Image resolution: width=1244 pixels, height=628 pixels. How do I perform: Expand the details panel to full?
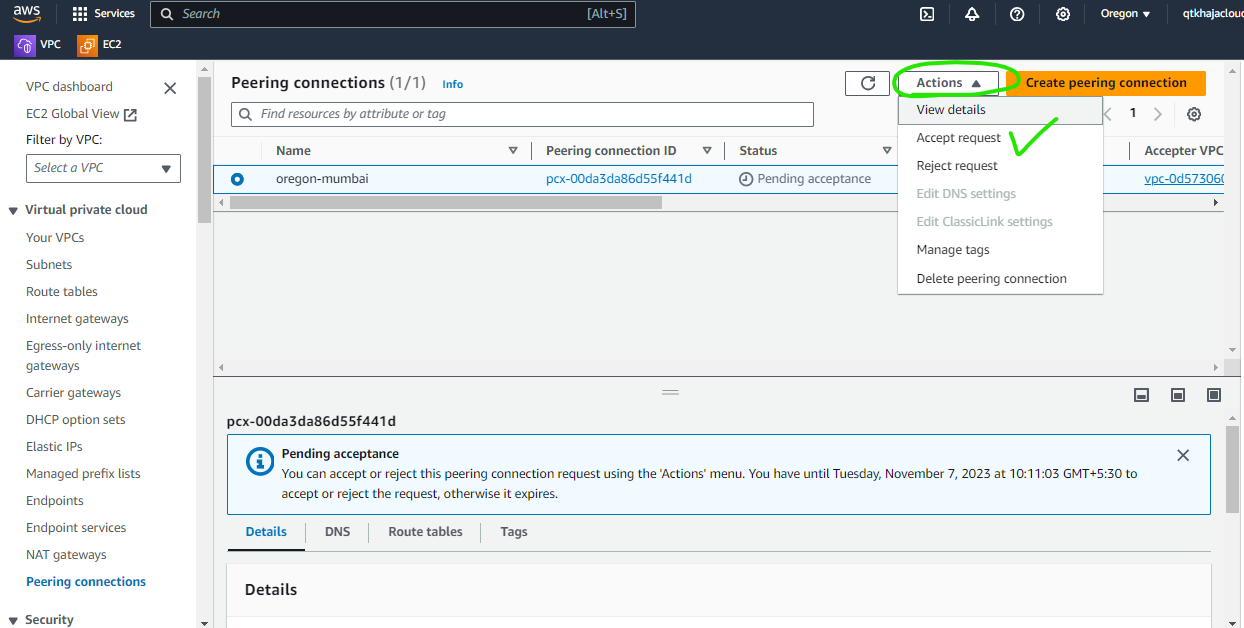coord(1214,395)
